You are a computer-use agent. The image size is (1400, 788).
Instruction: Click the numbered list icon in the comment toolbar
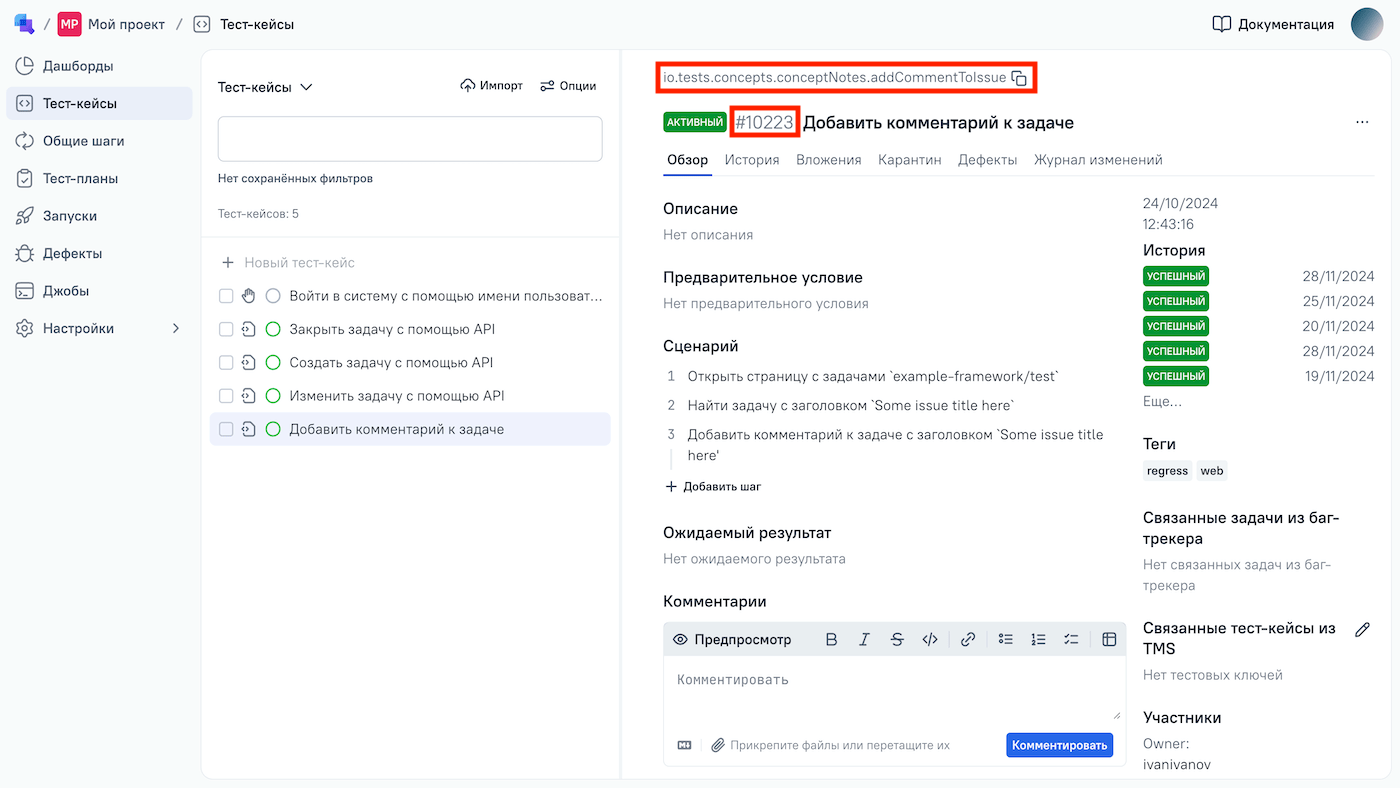(x=1038, y=640)
